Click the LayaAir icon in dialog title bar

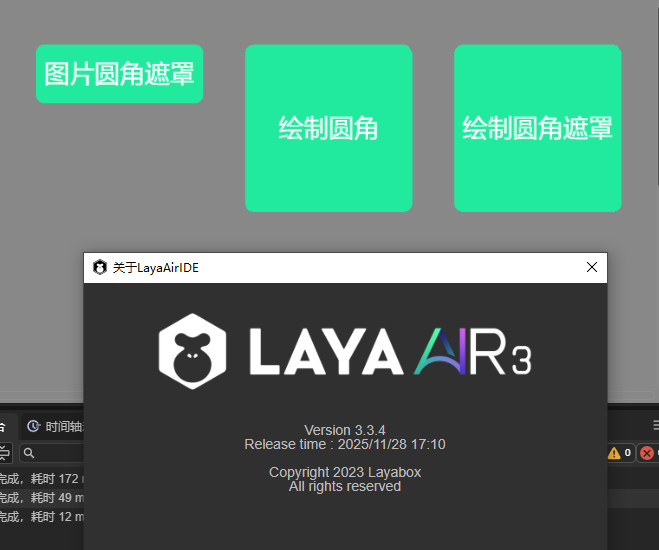(x=99, y=267)
